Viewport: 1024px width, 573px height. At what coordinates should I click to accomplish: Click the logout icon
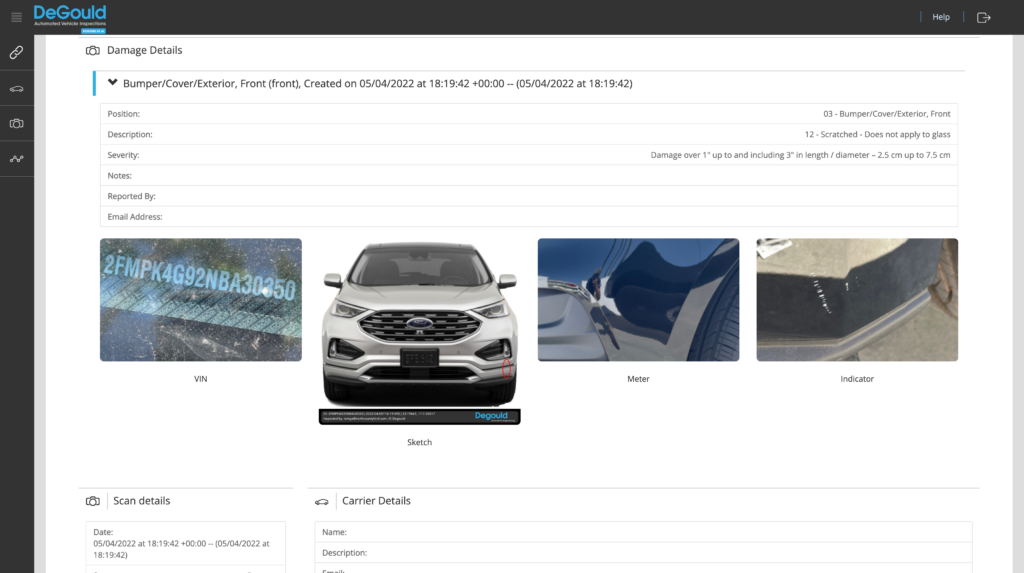point(984,18)
